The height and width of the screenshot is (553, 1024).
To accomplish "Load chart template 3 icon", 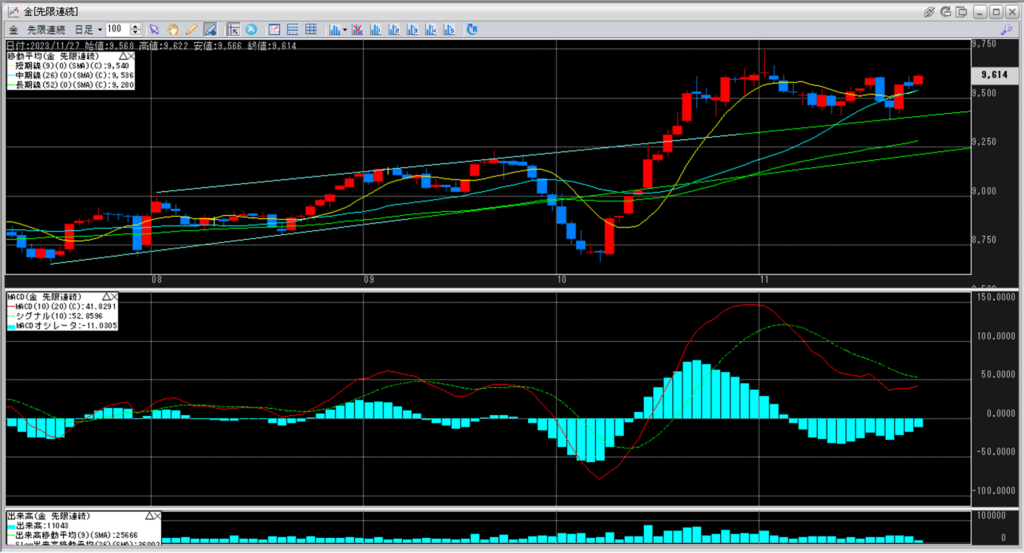I will click(412, 29).
